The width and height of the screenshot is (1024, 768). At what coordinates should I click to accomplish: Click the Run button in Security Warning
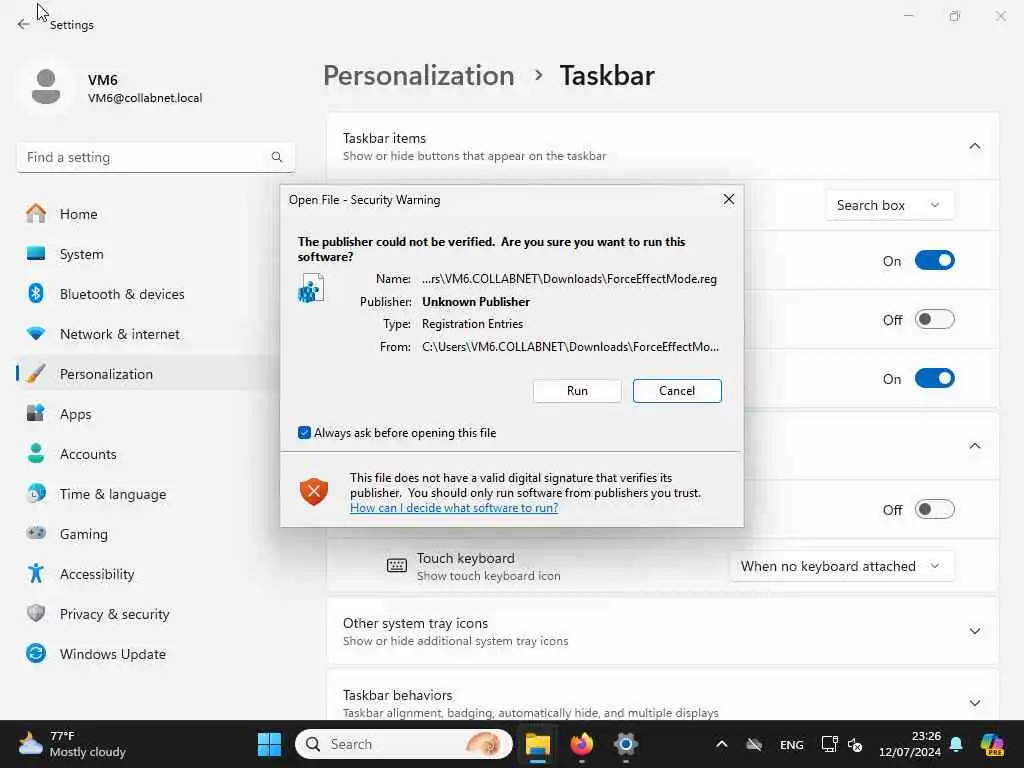tap(577, 391)
